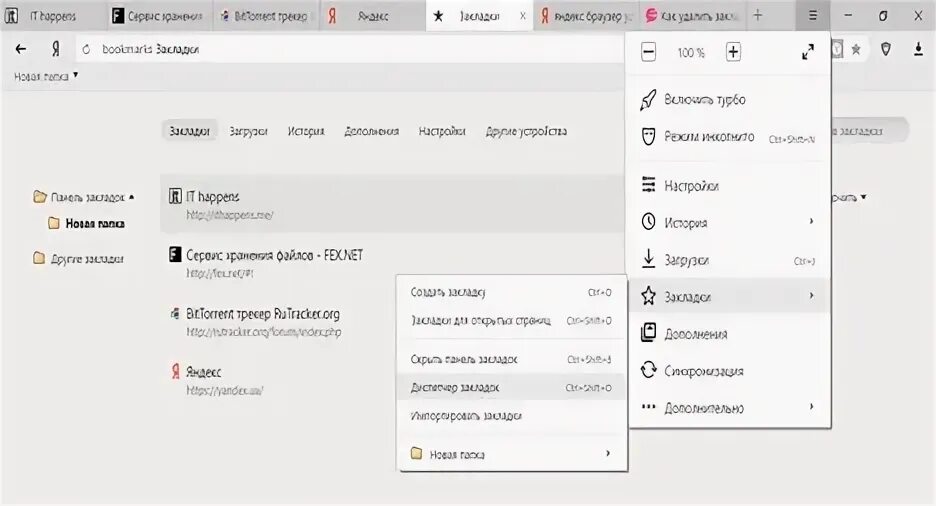Switch to the История page tab
Viewport: 936px width, 506px height.
coord(306,131)
